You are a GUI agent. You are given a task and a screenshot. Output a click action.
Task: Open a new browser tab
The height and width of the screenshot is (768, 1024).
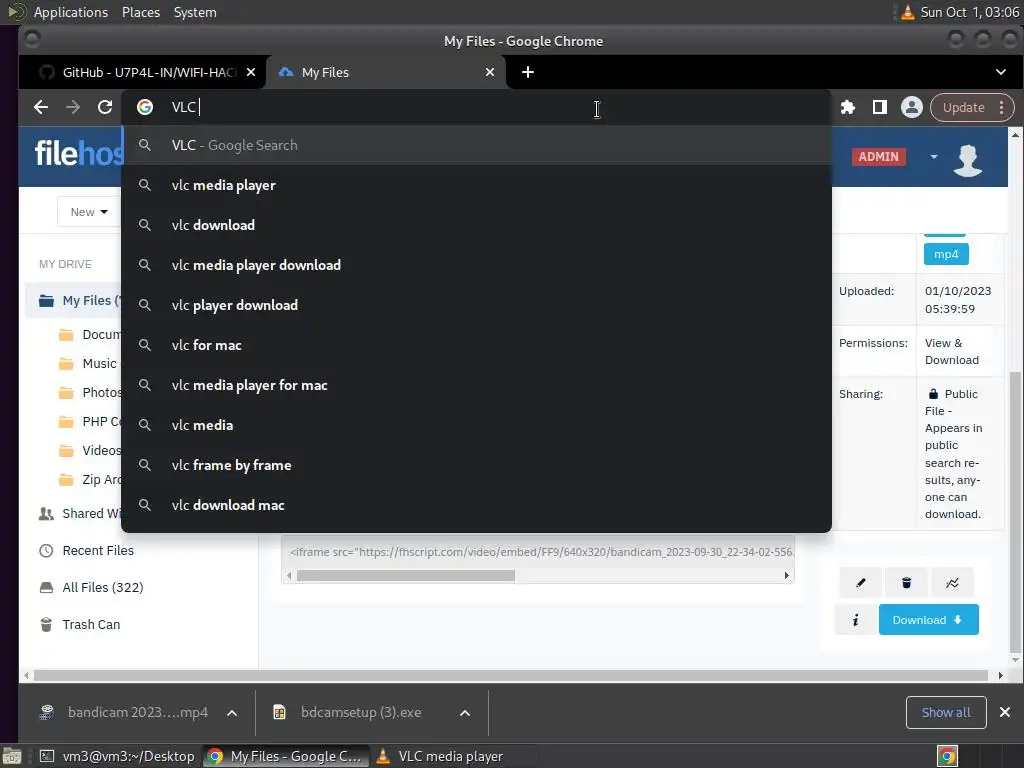(x=528, y=72)
